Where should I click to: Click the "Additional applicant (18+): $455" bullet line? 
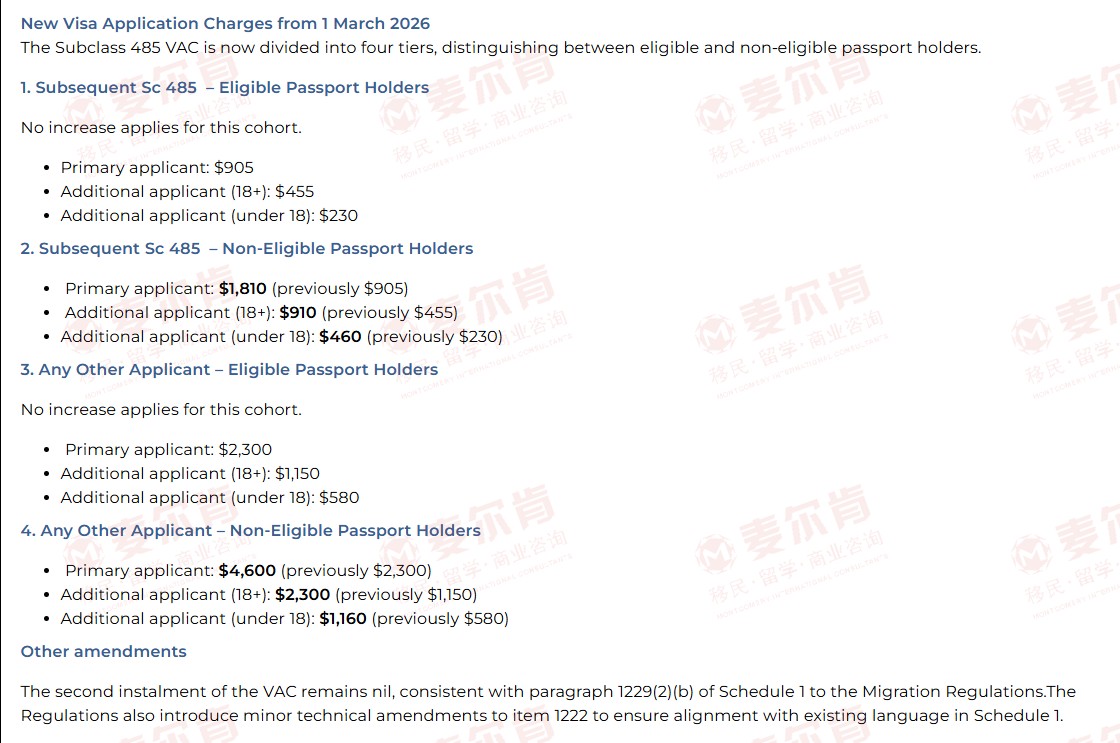click(187, 191)
